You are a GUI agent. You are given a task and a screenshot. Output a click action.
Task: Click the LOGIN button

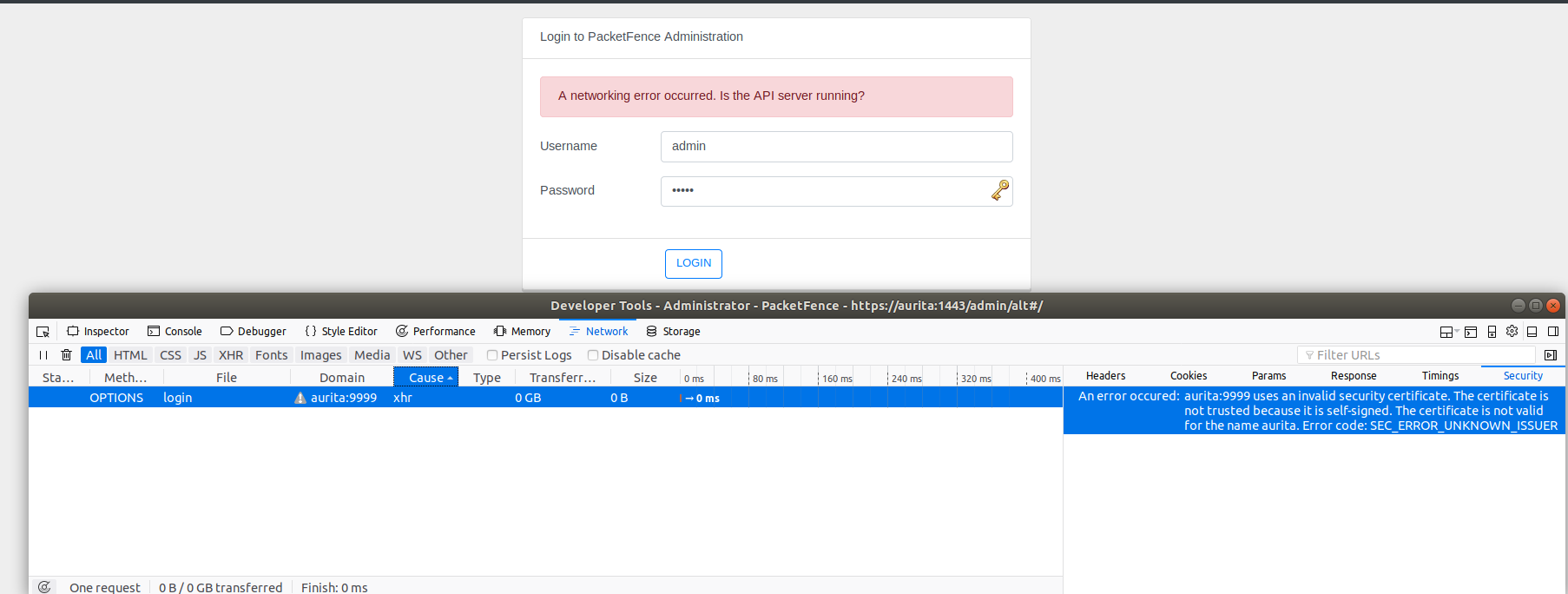[694, 263]
